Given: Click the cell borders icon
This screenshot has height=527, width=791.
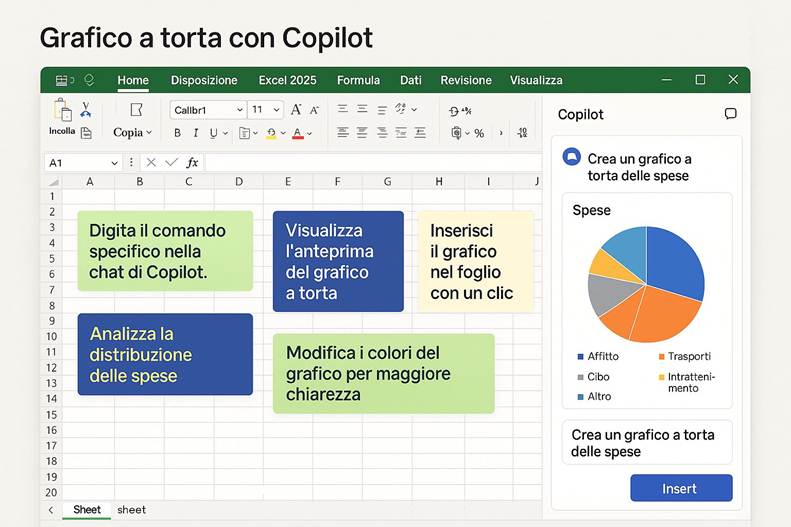Looking at the screenshot, I should click(245, 133).
